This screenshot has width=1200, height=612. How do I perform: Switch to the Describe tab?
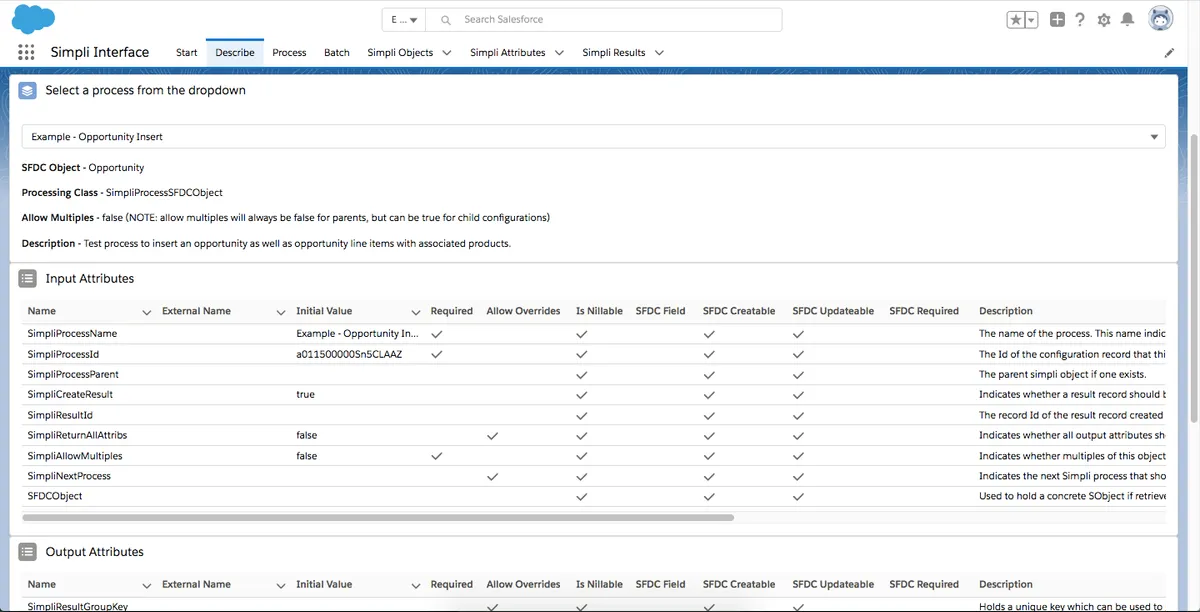[x=235, y=53]
